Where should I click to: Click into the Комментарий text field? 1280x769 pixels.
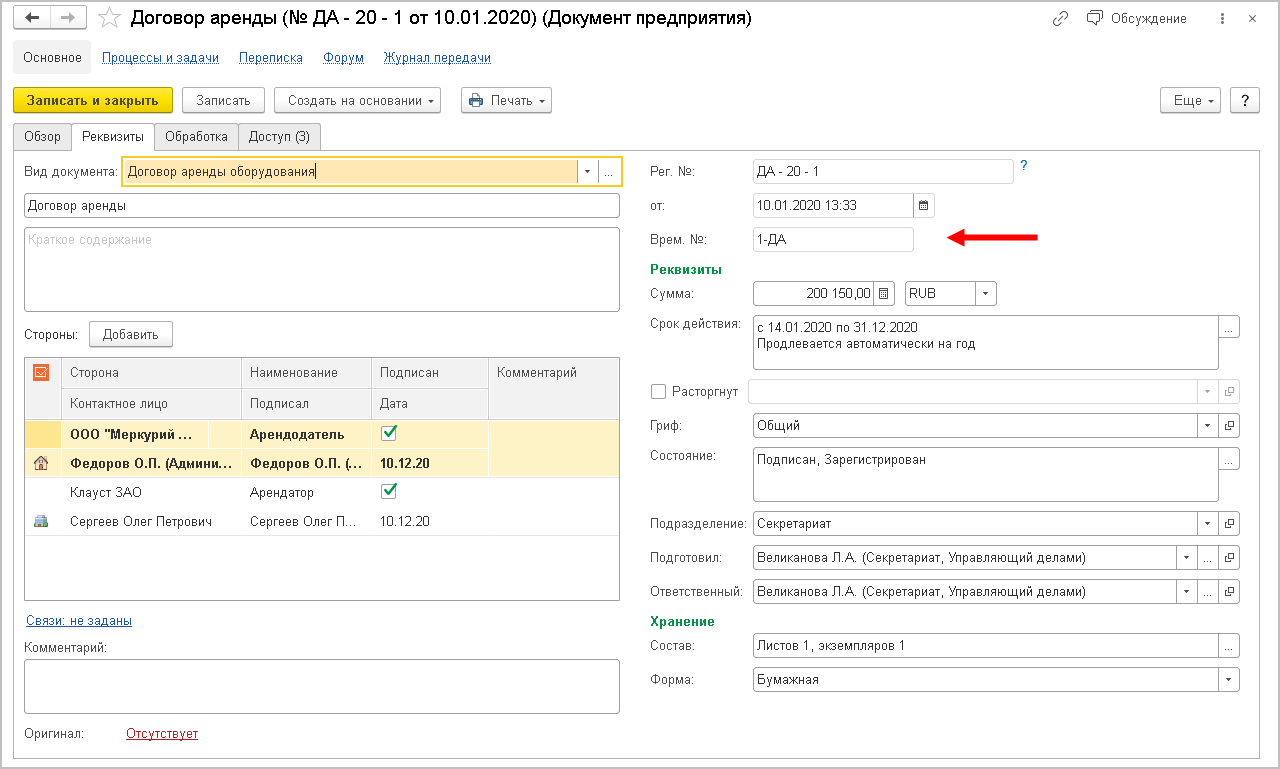pos(321,686)
